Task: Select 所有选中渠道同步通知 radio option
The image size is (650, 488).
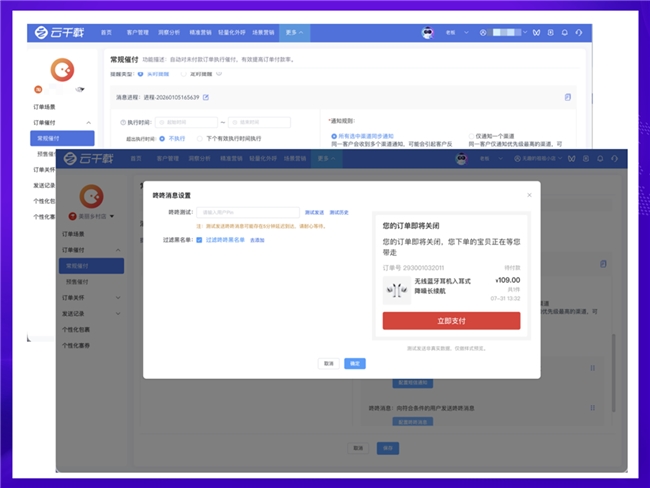Action: pos(333,135)
